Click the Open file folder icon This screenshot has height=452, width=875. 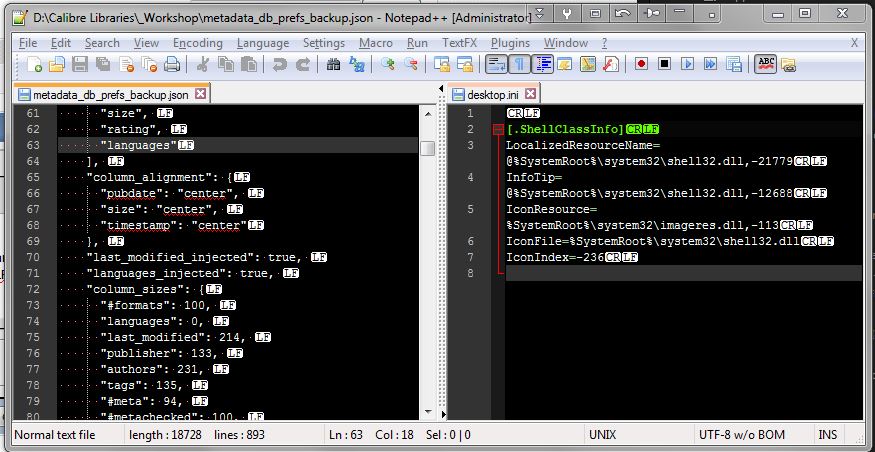(56, 65)
